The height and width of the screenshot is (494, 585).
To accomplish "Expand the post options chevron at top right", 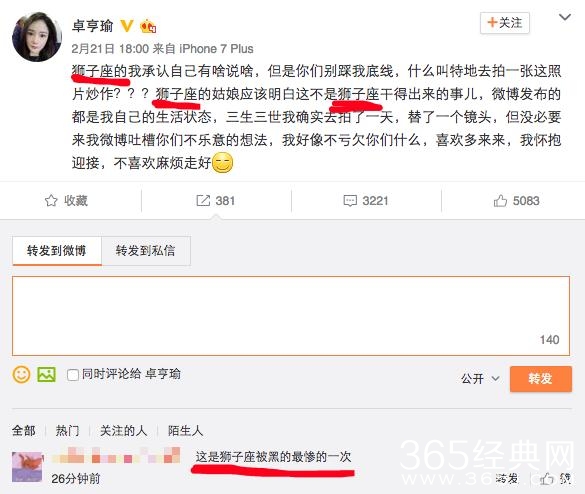I will [565, 17].
